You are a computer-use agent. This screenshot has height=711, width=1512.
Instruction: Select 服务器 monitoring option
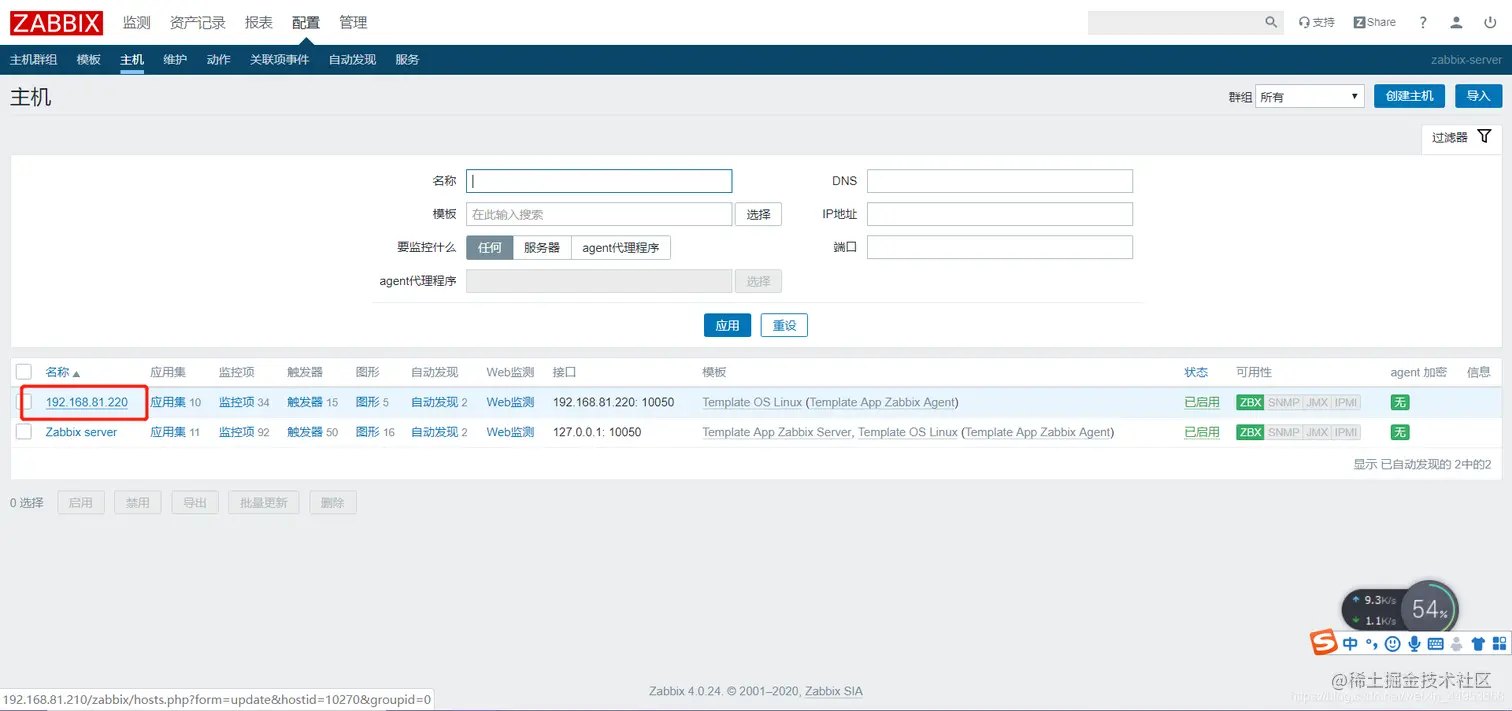pyautogui.click(x=542, y=248)
